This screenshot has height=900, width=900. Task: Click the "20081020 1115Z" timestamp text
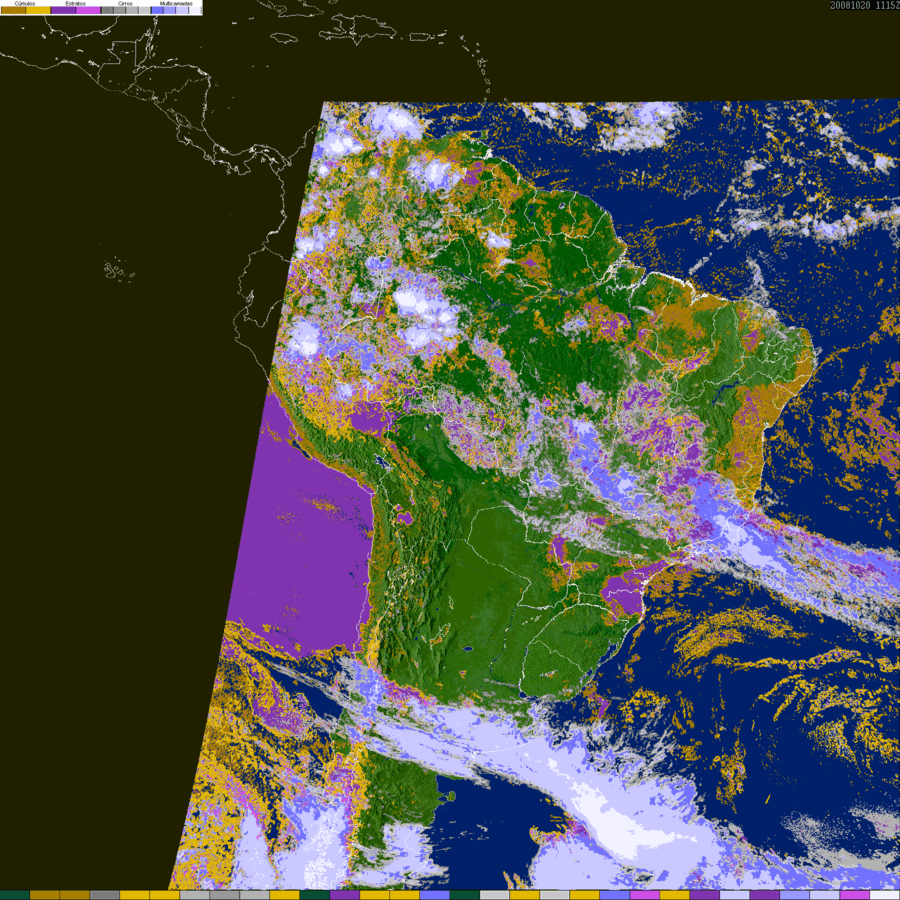[x=865, y=5]
